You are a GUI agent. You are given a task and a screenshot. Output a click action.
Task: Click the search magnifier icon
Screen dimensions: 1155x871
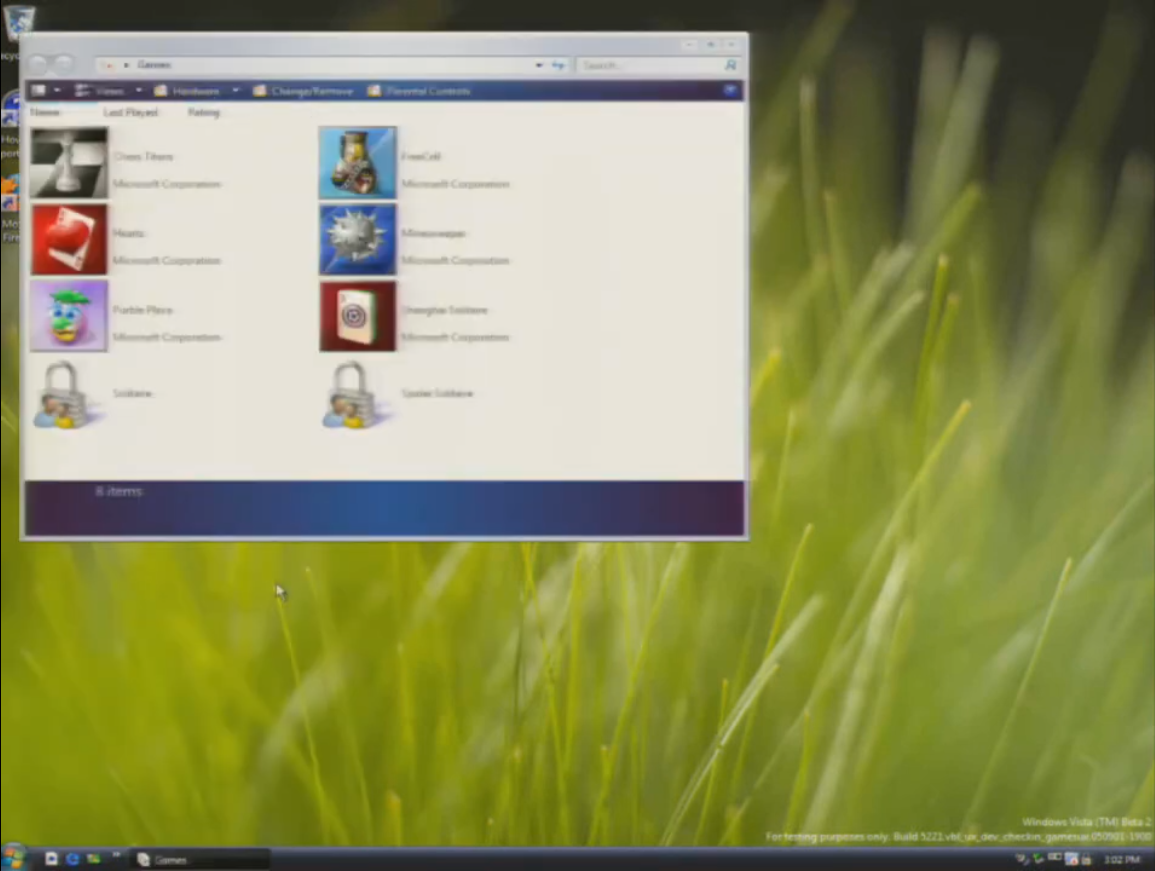pos(731,66)
